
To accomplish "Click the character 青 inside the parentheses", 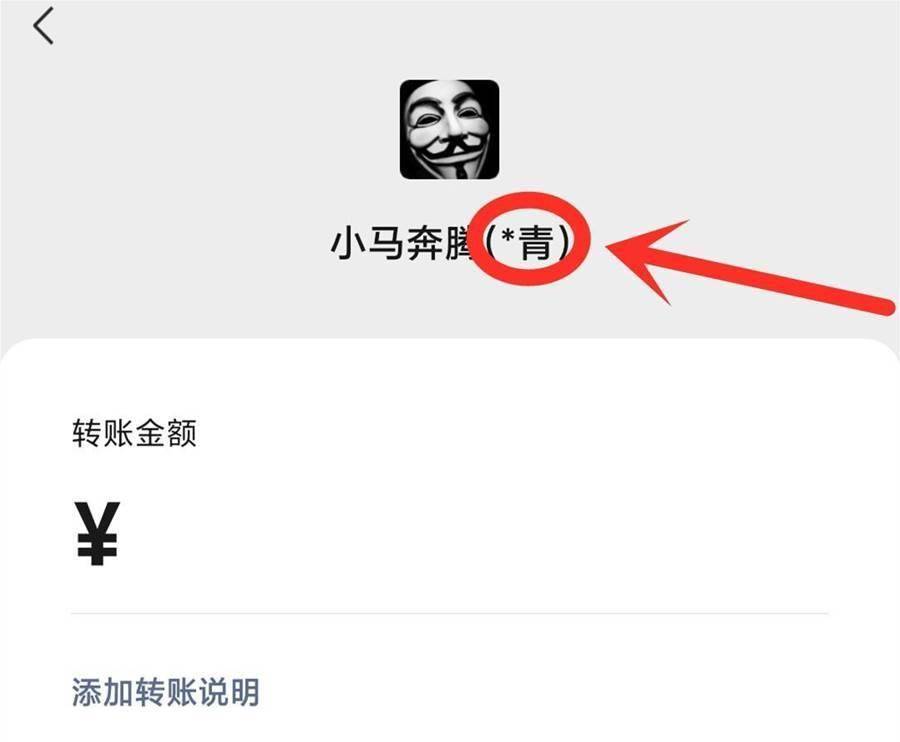I will click(x=537, y=243).
